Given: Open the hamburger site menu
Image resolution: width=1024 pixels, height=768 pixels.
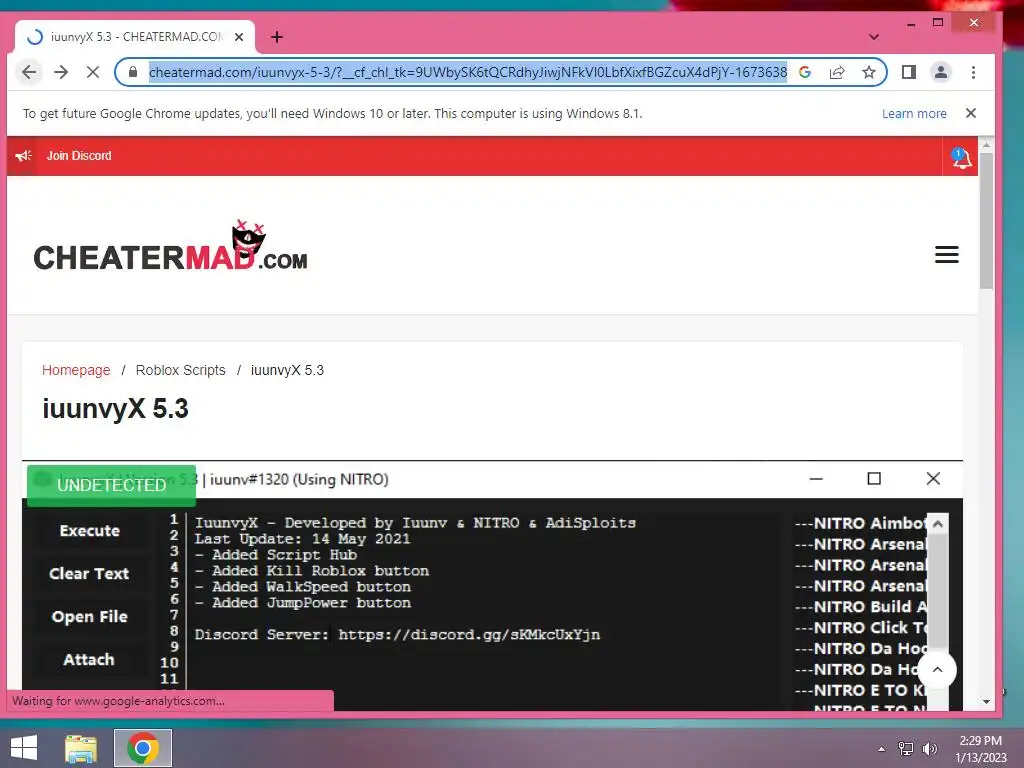Looking at the screenshot, I should 946,254.
